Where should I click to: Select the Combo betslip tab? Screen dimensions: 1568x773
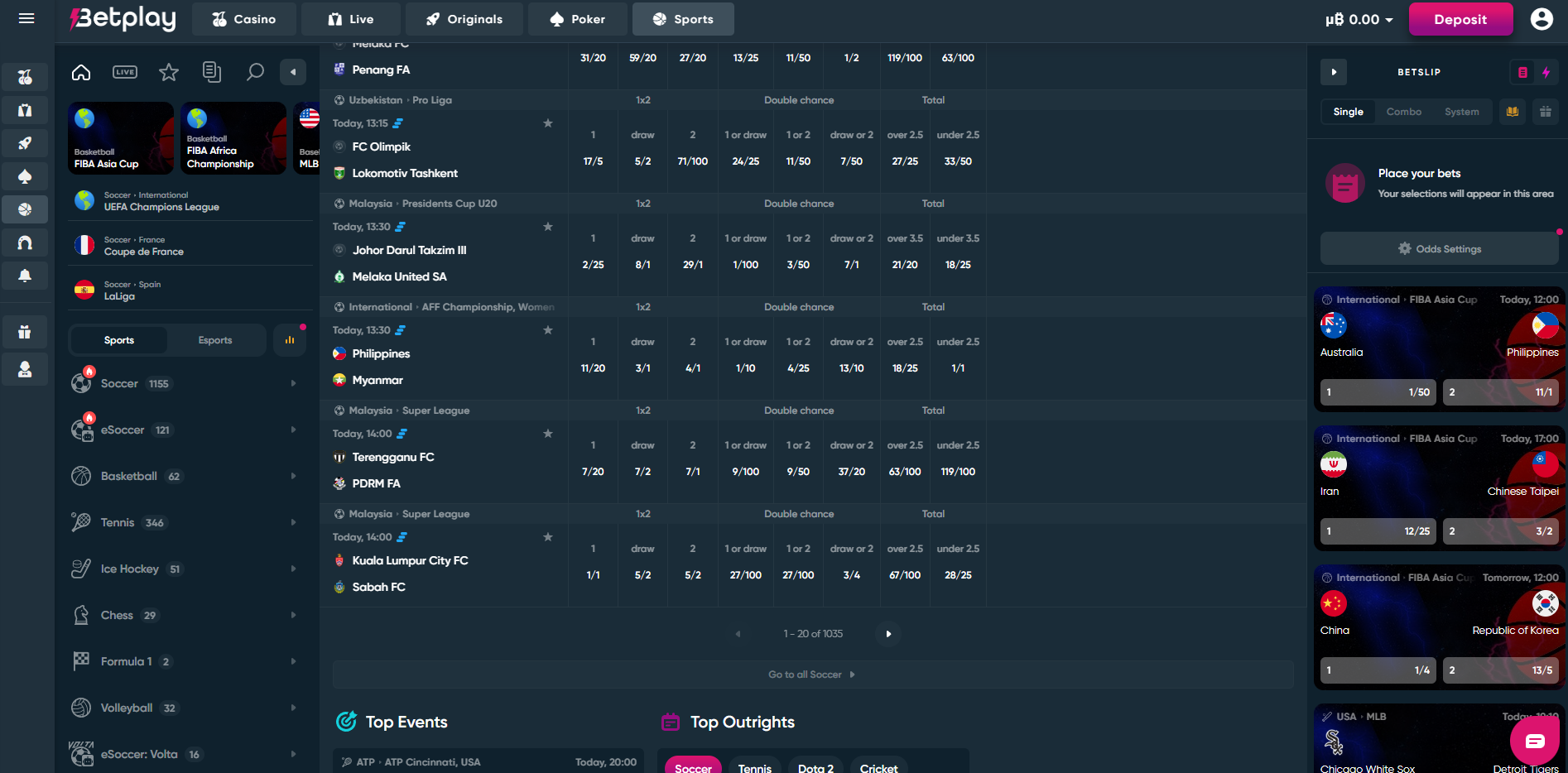tap(1404, 112)
